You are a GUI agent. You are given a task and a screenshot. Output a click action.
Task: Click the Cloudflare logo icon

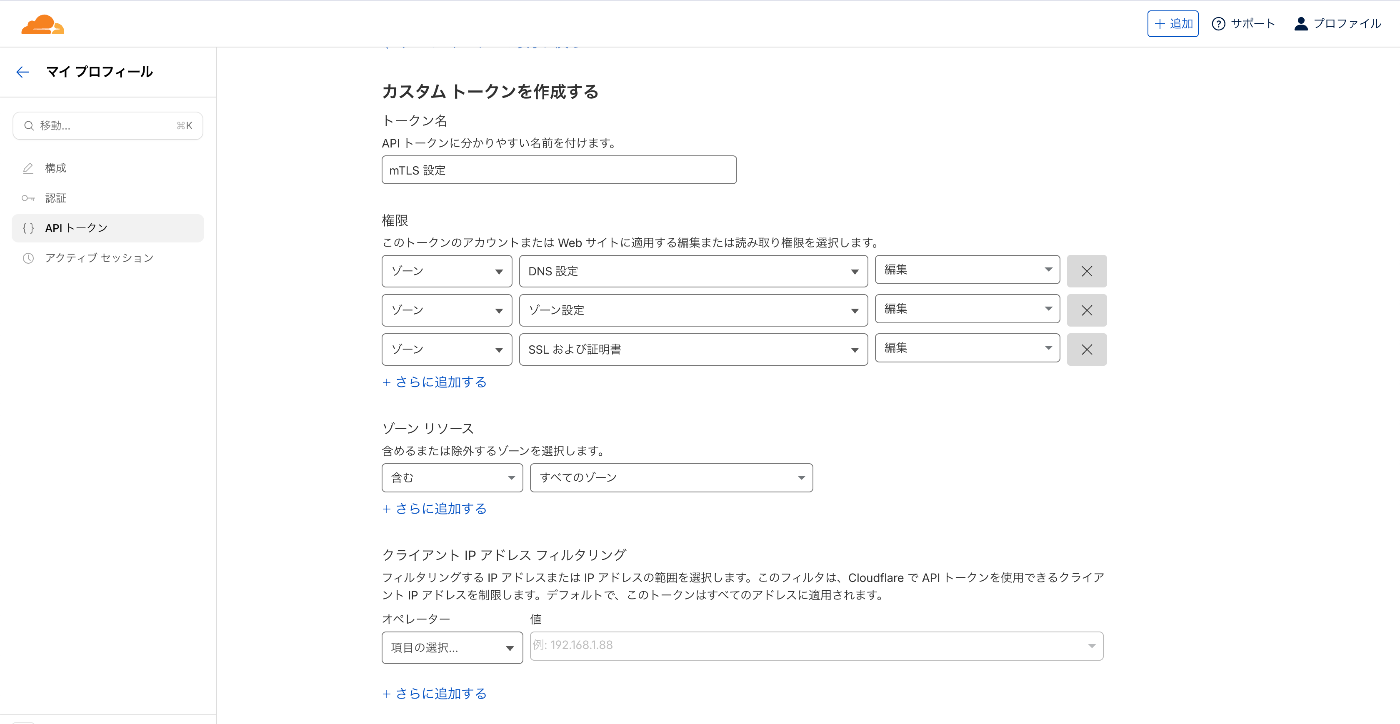click(42, 24)
